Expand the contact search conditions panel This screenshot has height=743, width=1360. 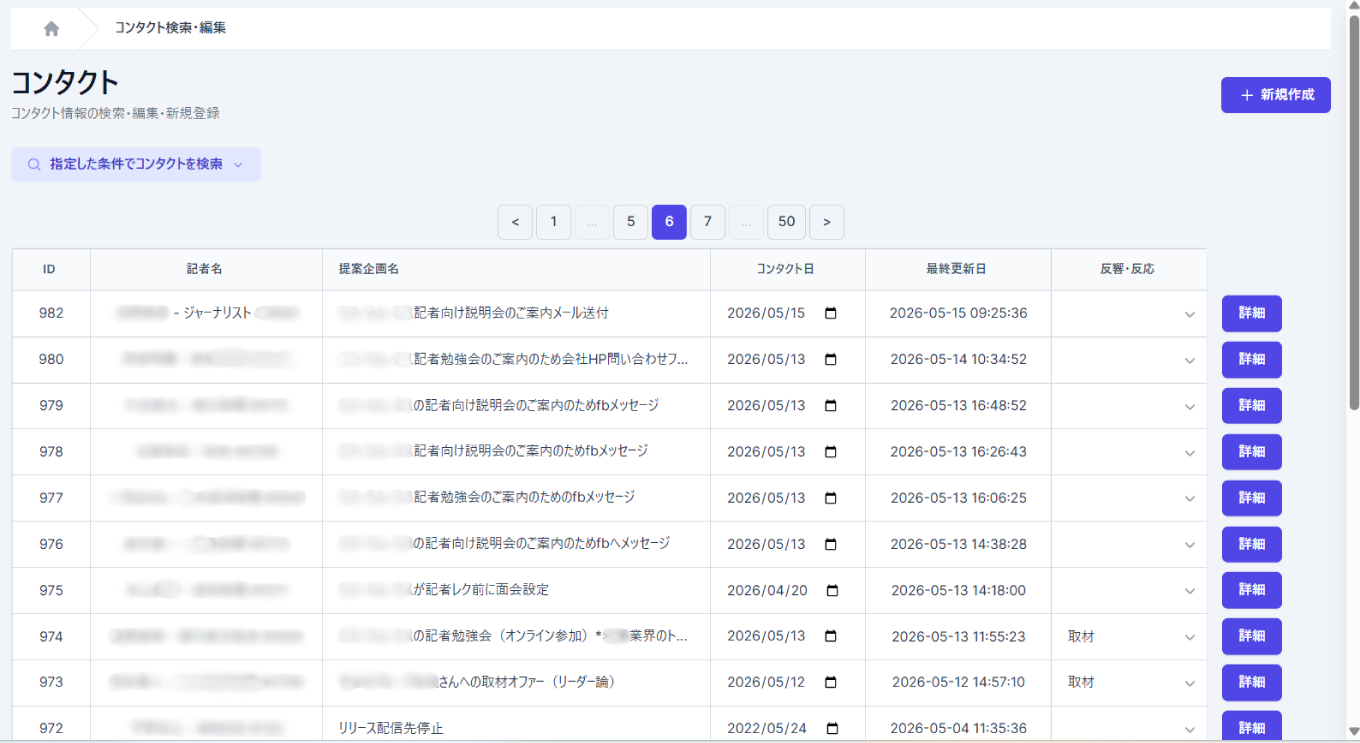tap(136, 164)
